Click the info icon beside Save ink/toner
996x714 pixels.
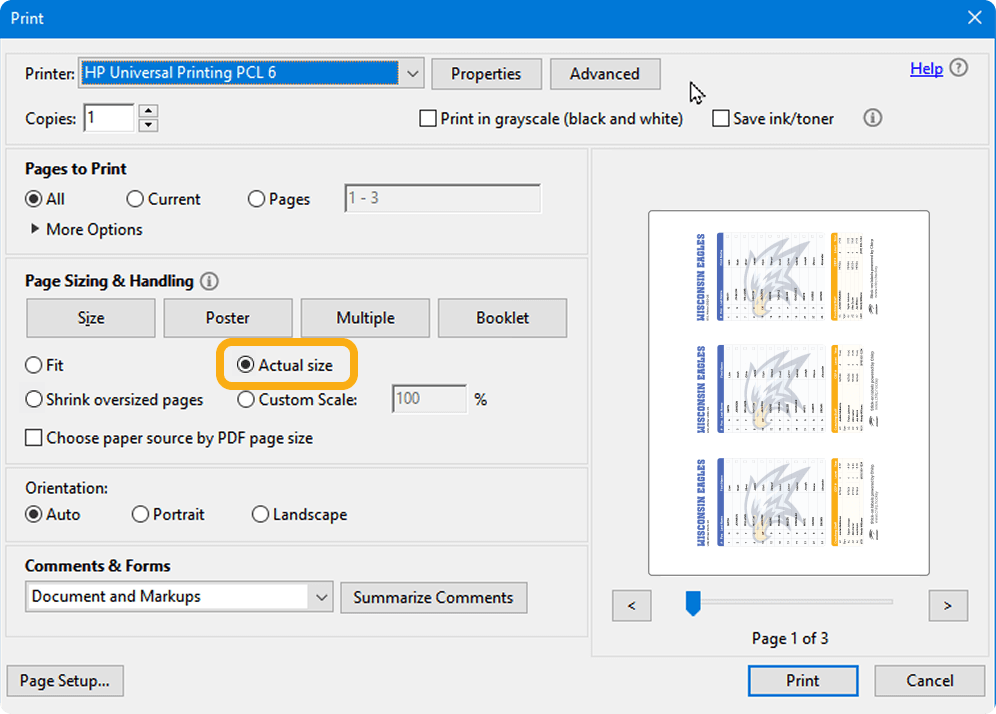click(872, 118)
